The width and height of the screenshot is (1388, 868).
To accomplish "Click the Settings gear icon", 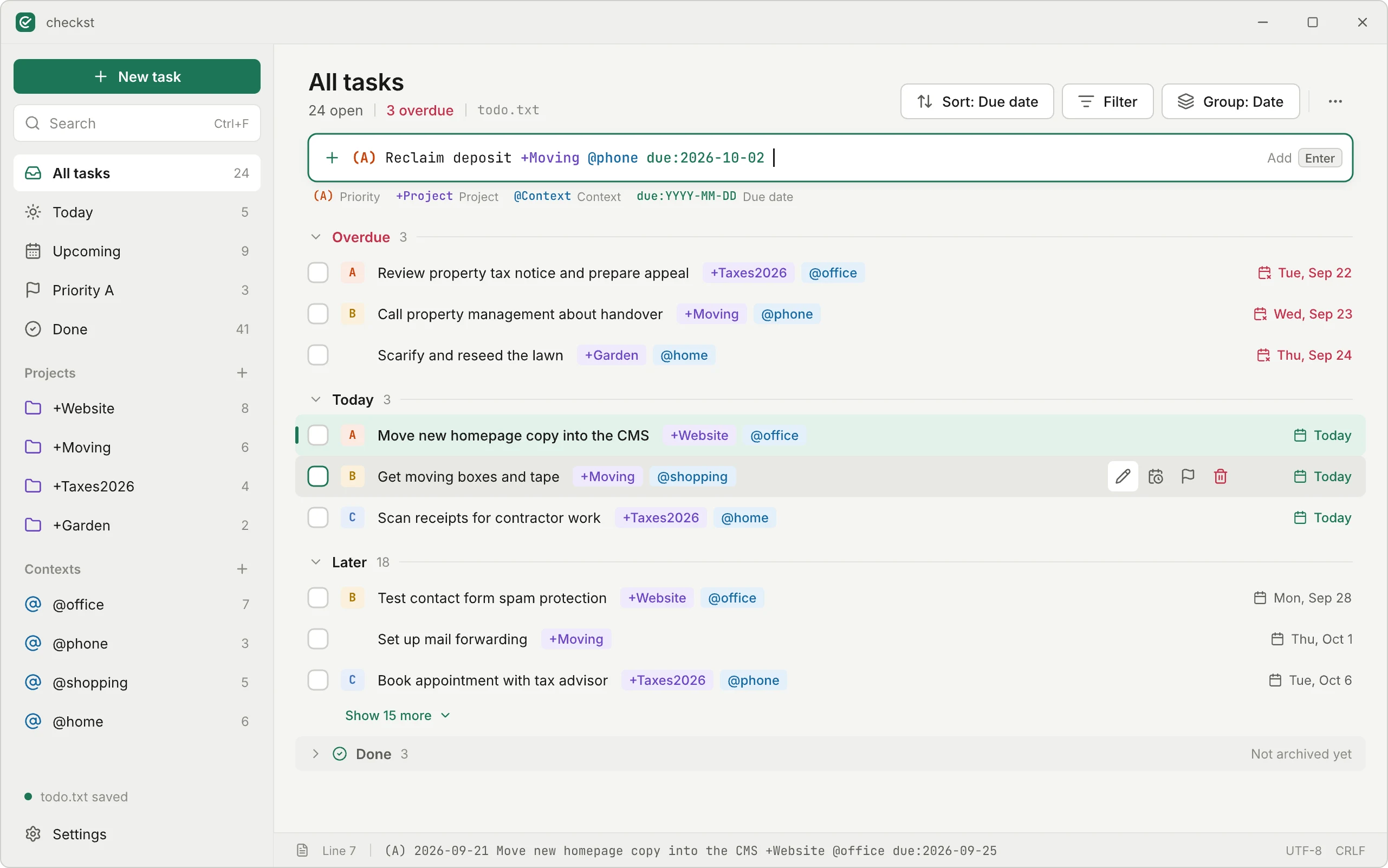I will (x=33, y=833).
